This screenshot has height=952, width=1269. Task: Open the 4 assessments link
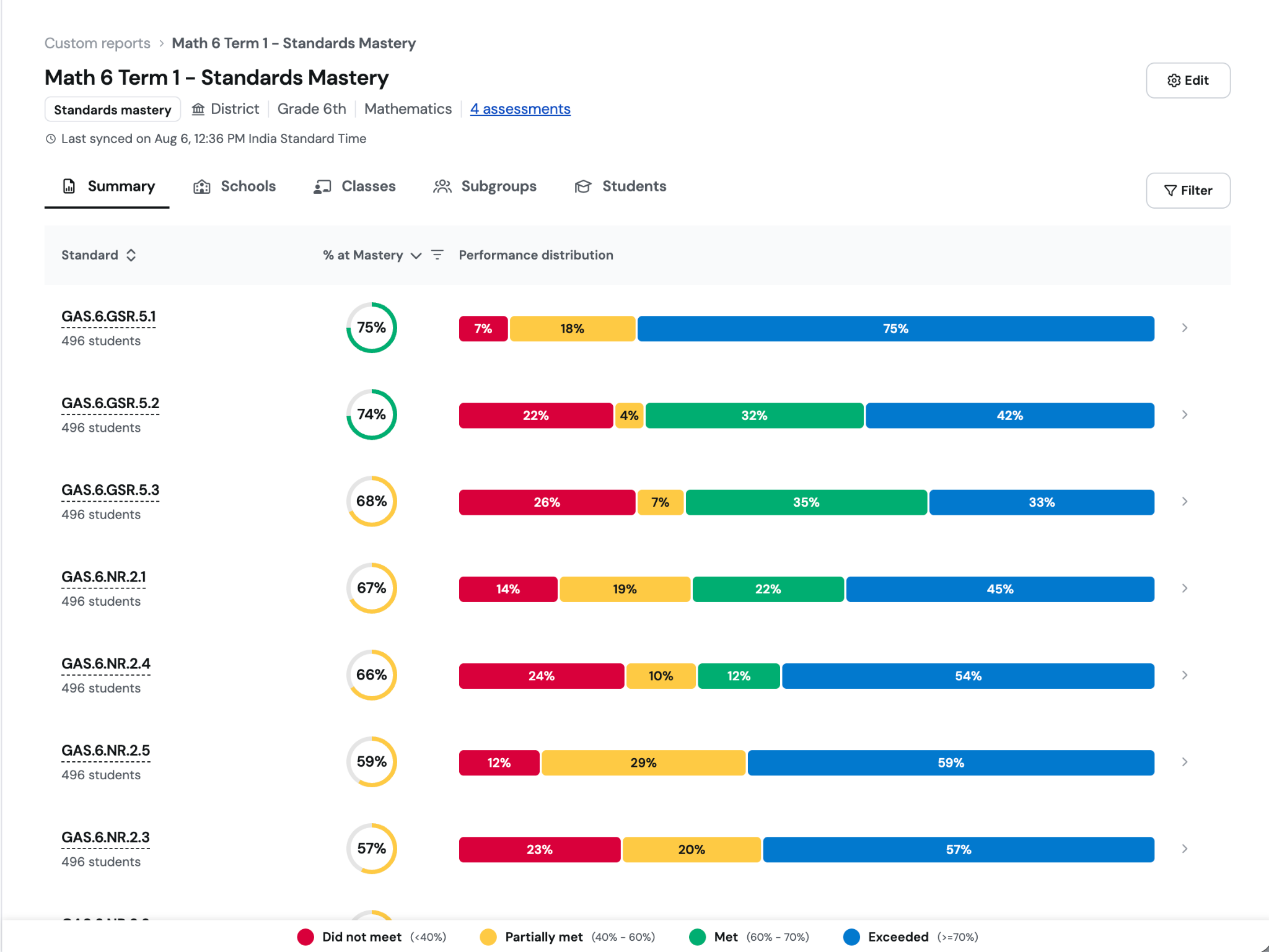click(520, 109)
